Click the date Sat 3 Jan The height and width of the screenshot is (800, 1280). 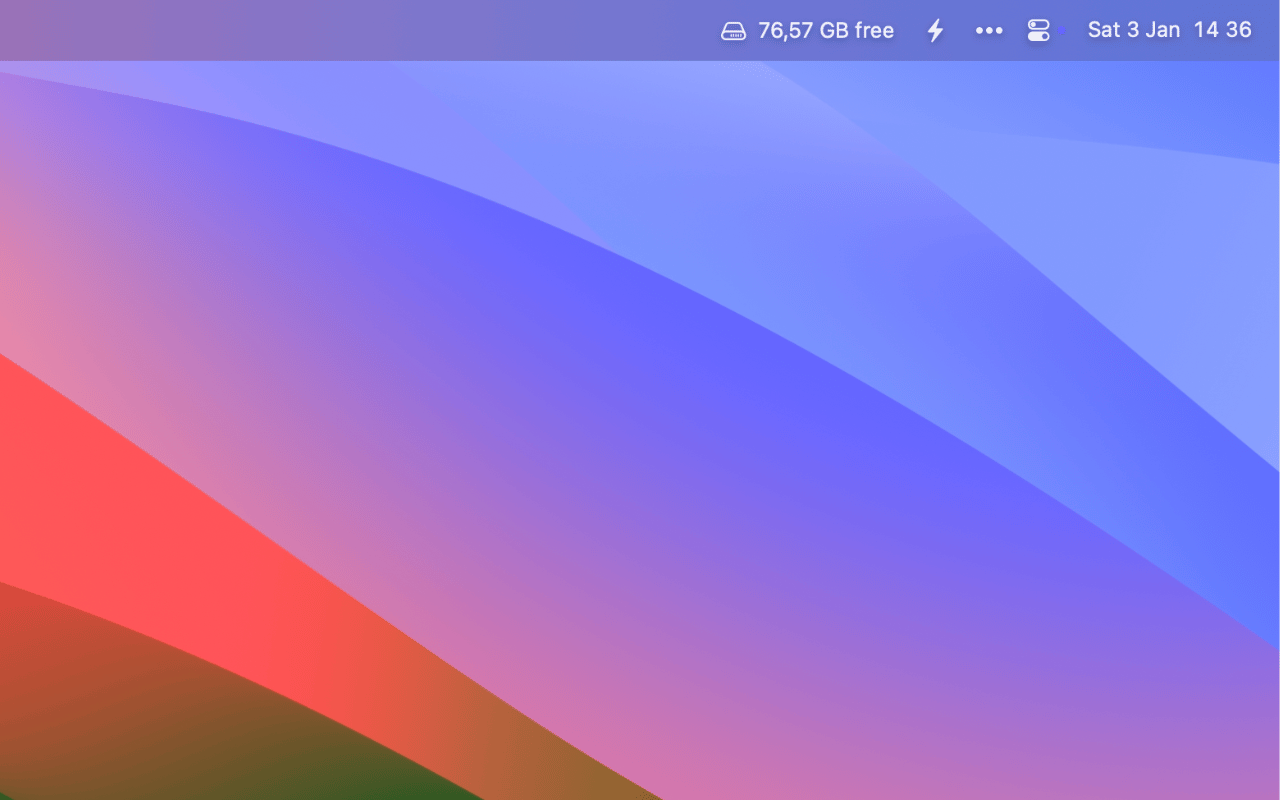pyautogui.click(x=1134, y=30)
